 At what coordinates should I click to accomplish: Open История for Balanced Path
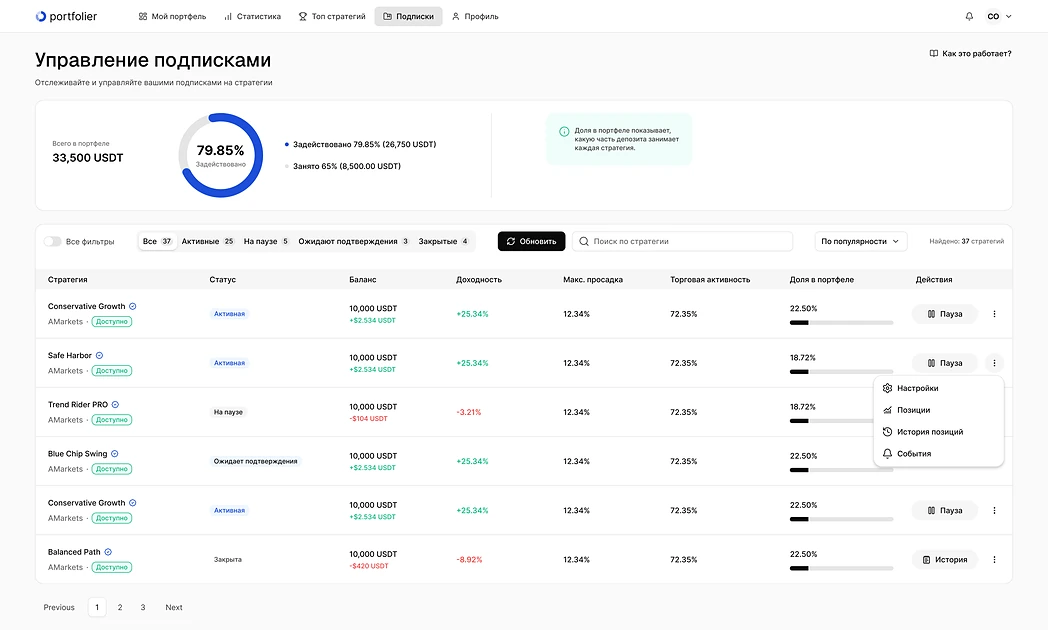point(944,560)
